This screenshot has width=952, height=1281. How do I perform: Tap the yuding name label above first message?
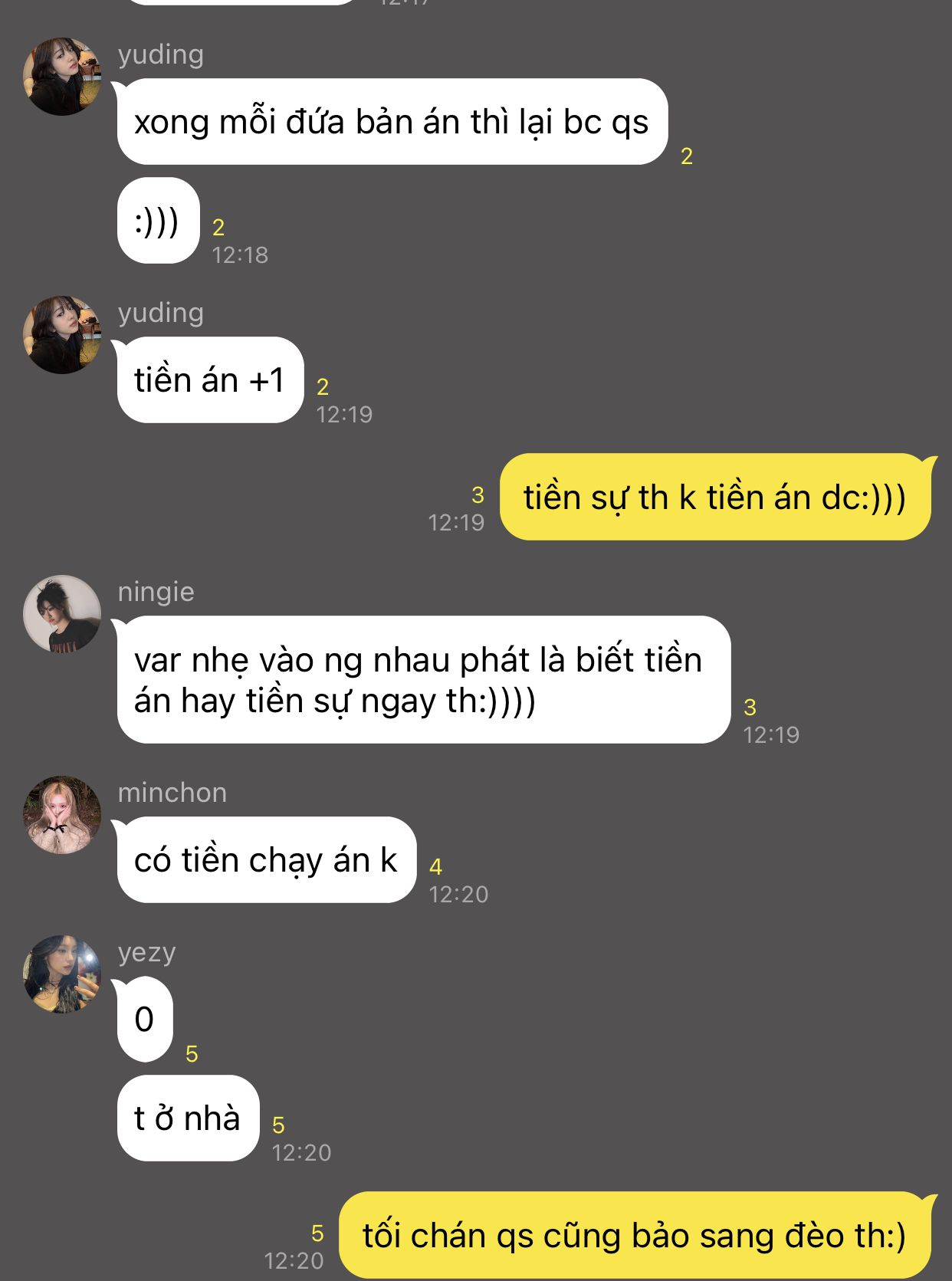click(x=161, y=54)
